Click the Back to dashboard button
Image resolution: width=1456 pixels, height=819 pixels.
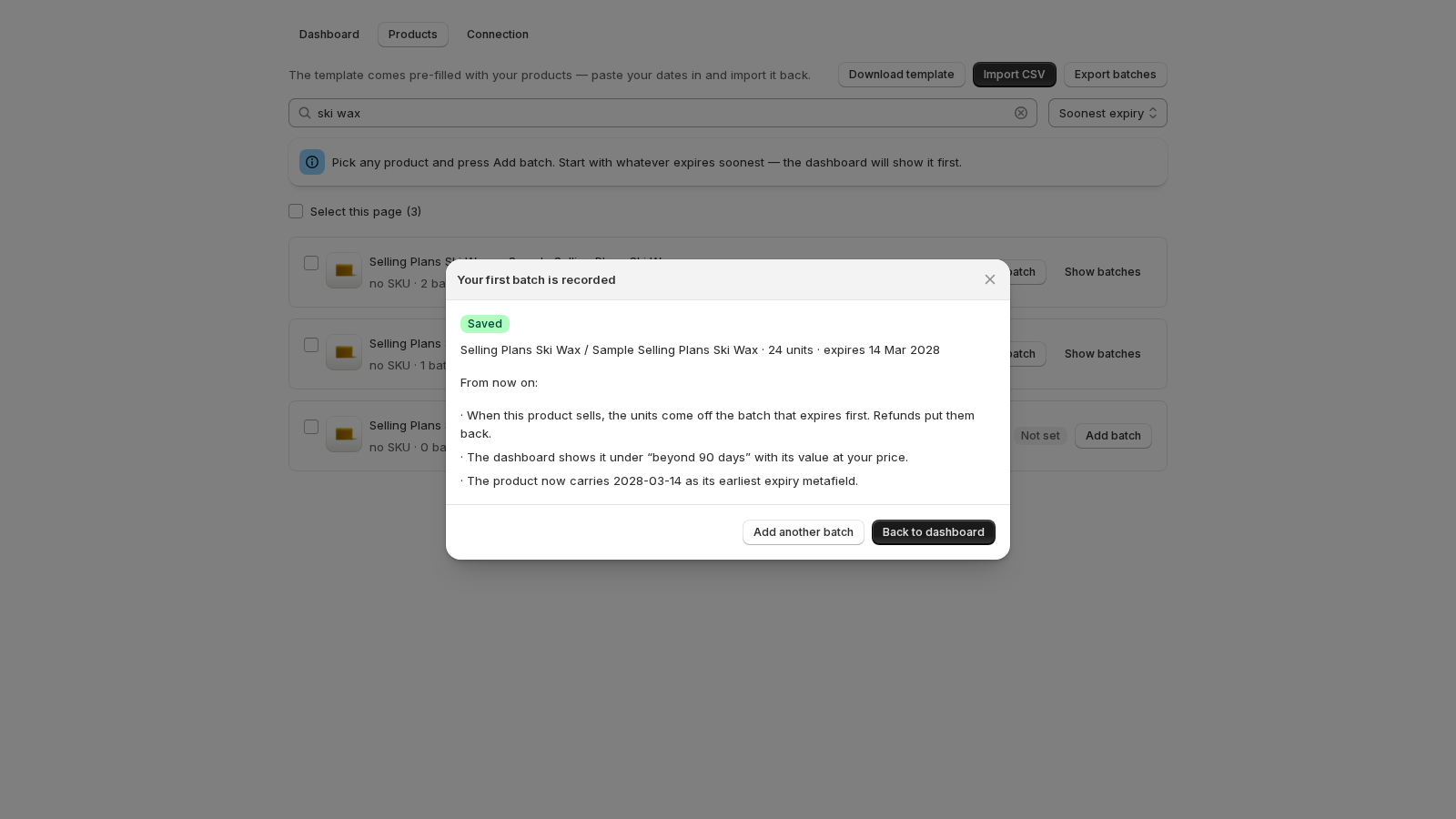(933, 532)
